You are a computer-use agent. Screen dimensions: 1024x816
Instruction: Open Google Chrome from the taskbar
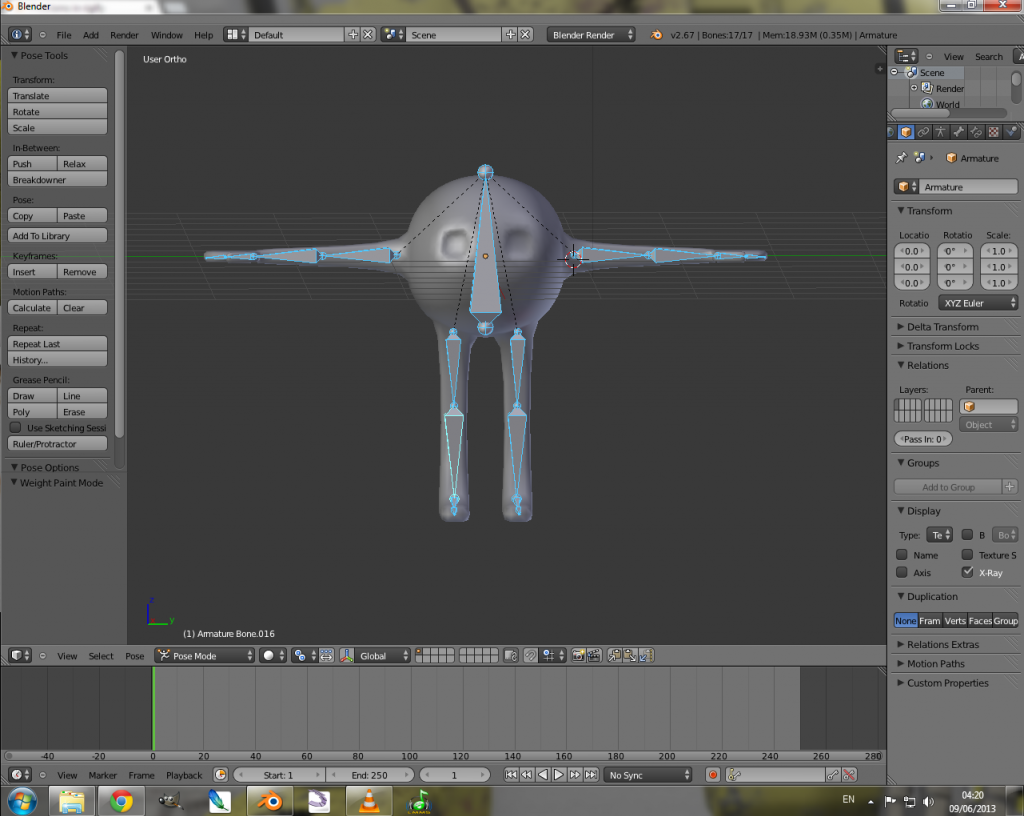pyautogui.click(x=121, y=801)
